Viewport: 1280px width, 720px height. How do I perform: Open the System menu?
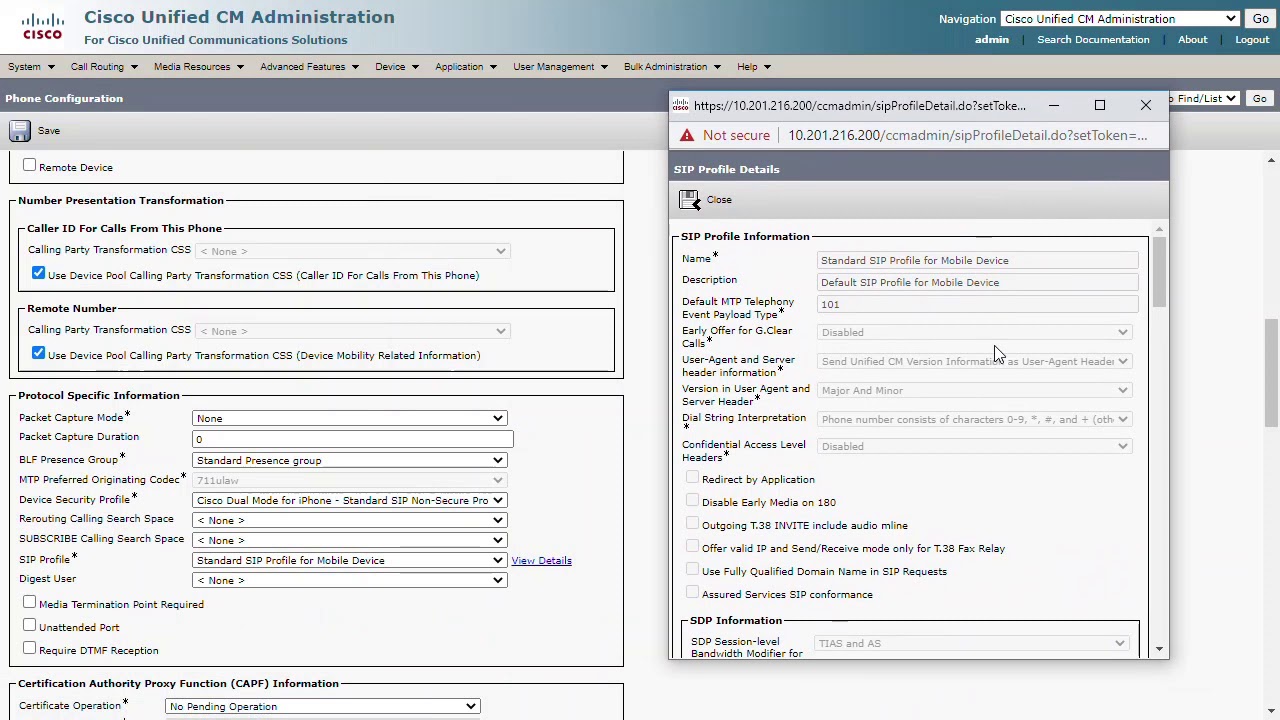[29, 67]
